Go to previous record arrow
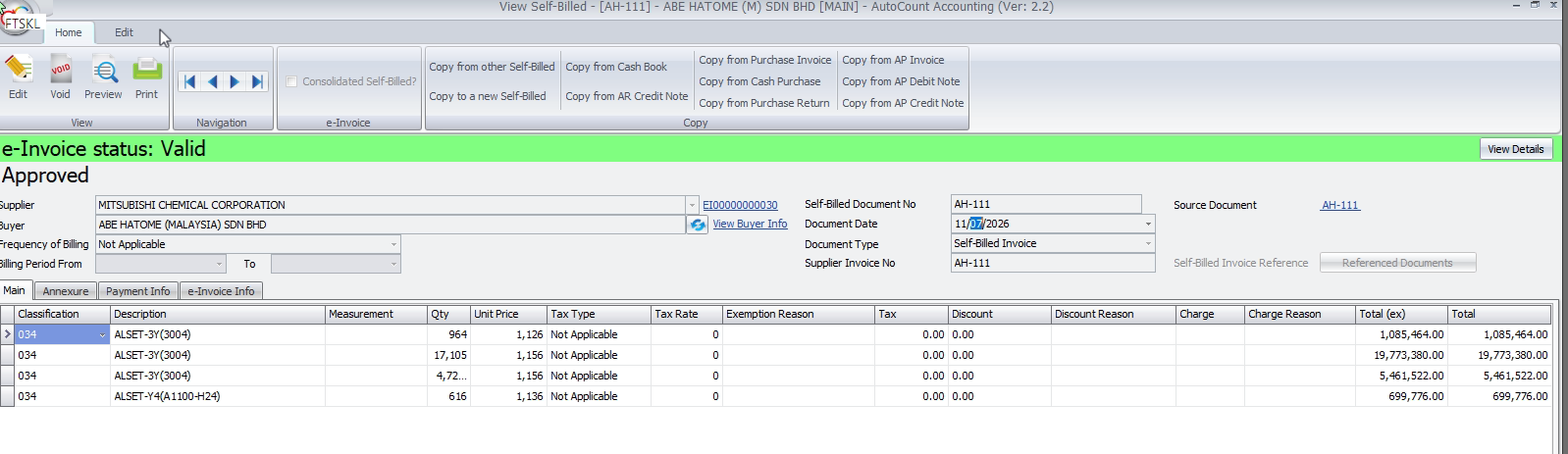1568x454 pixels. tap(212, 81)
